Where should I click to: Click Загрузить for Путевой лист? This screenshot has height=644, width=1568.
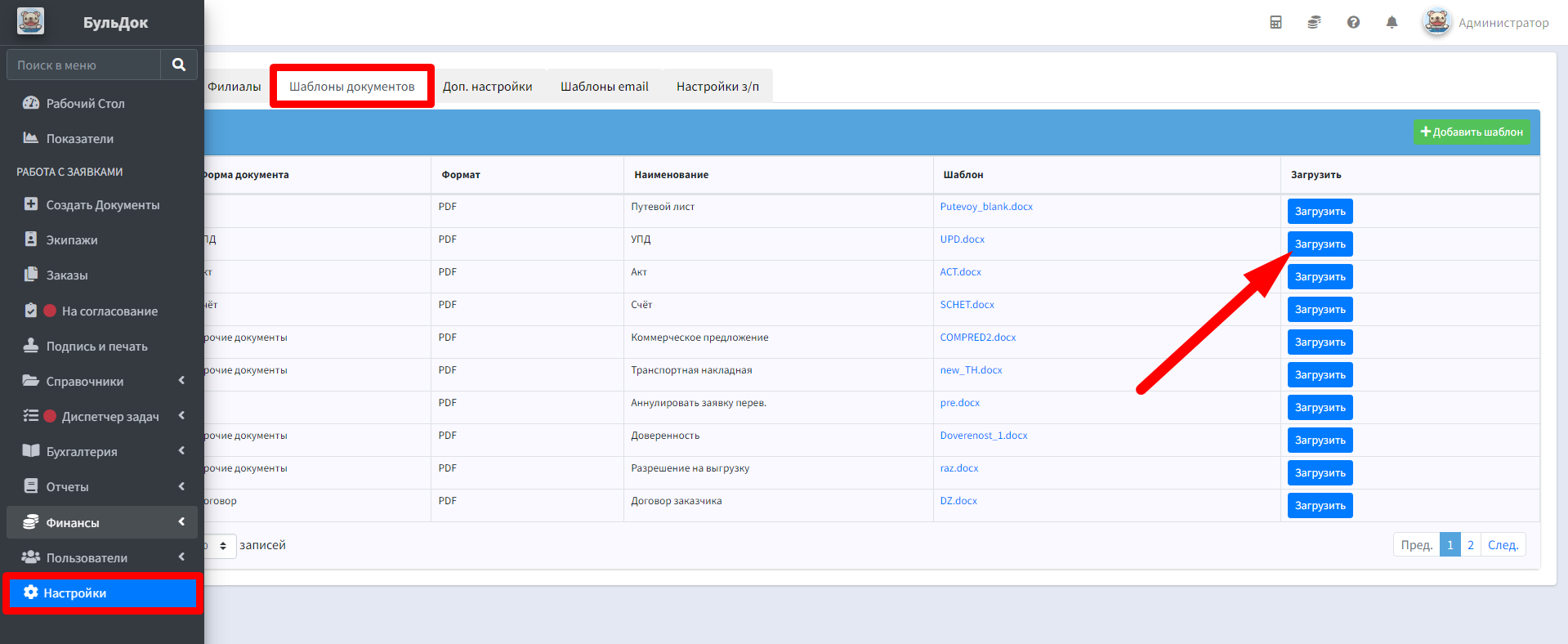[x=1320, y=211]
